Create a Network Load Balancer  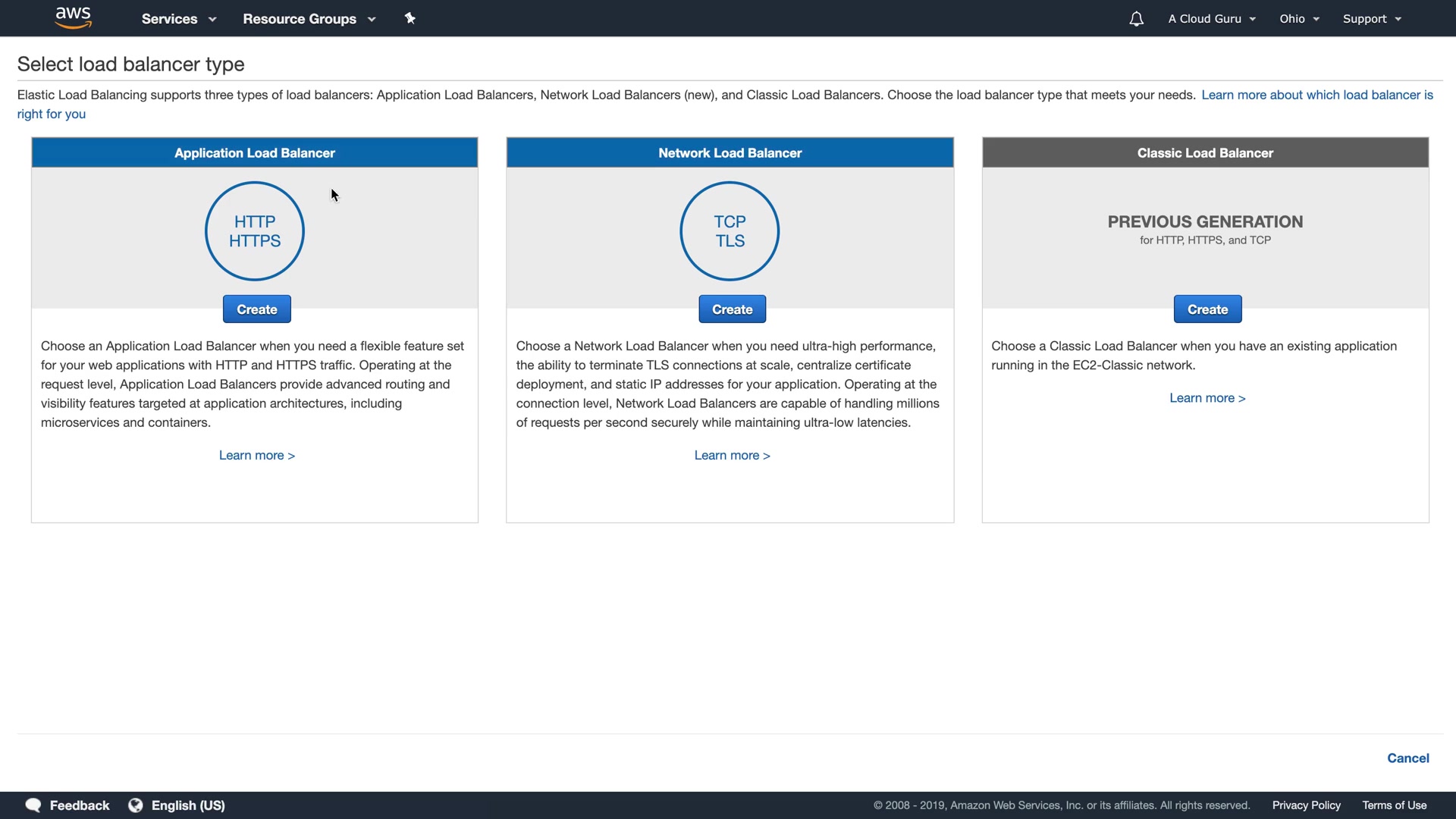tap(732, 309)
